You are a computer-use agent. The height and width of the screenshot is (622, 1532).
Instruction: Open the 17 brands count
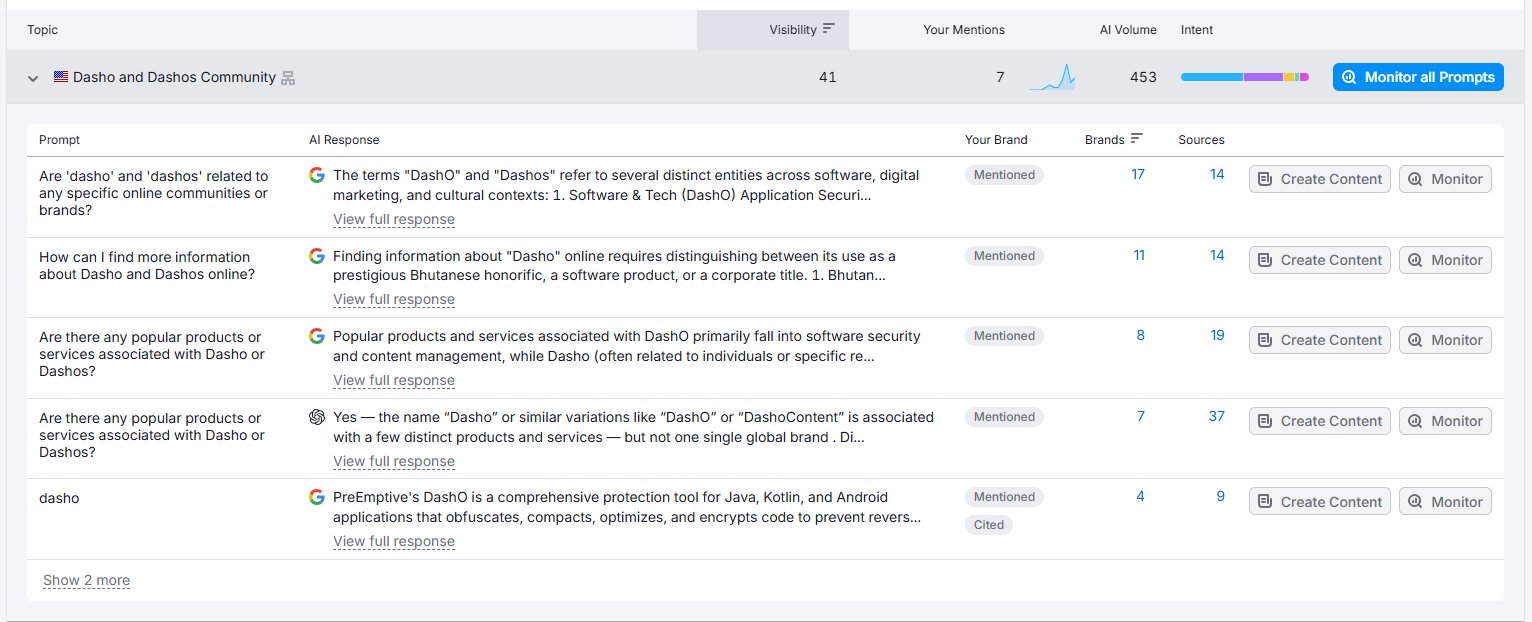[1138, 174]
